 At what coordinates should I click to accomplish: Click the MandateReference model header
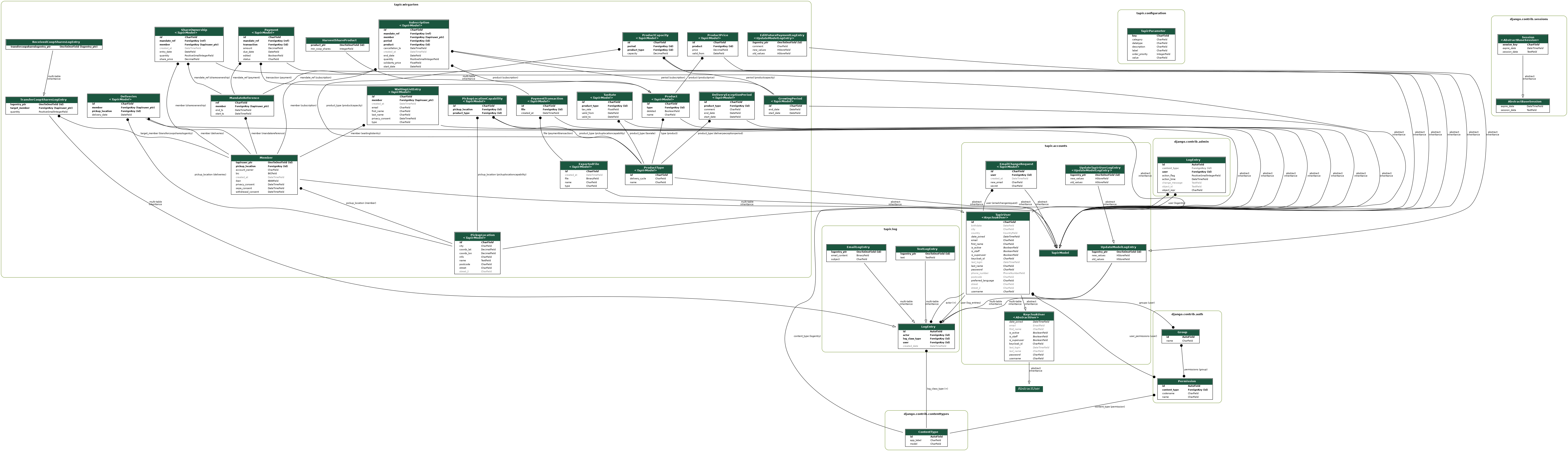point(242,98)
